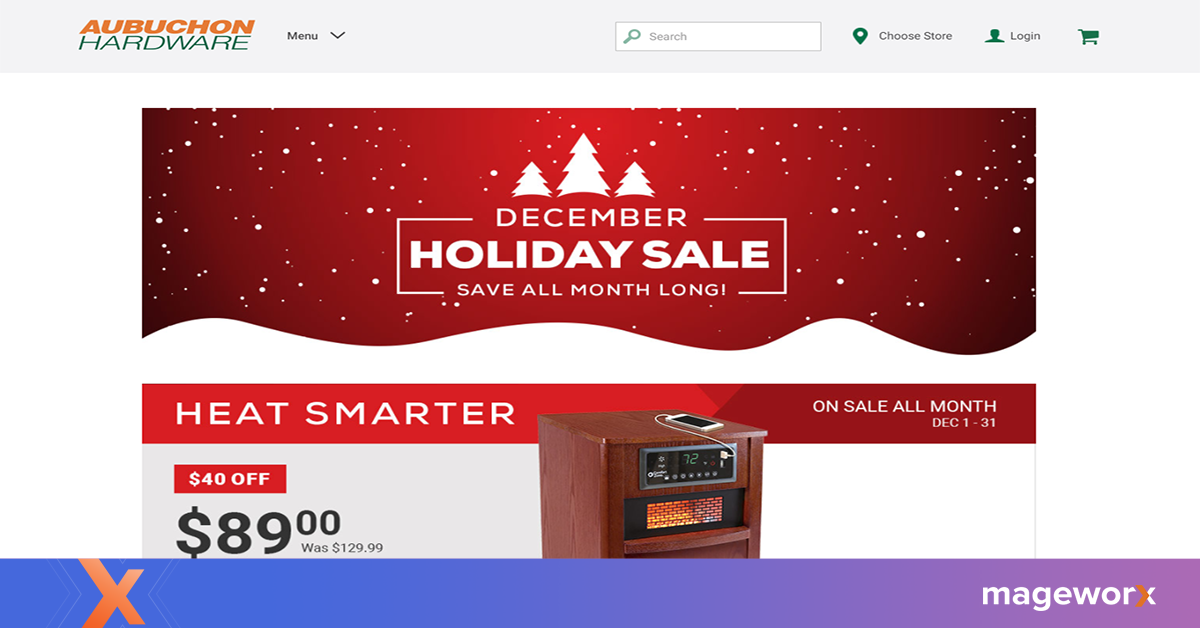This screenshot has width=1200, height=628.
Task: Open the Login link
Action: click(x=1025, y=36)
